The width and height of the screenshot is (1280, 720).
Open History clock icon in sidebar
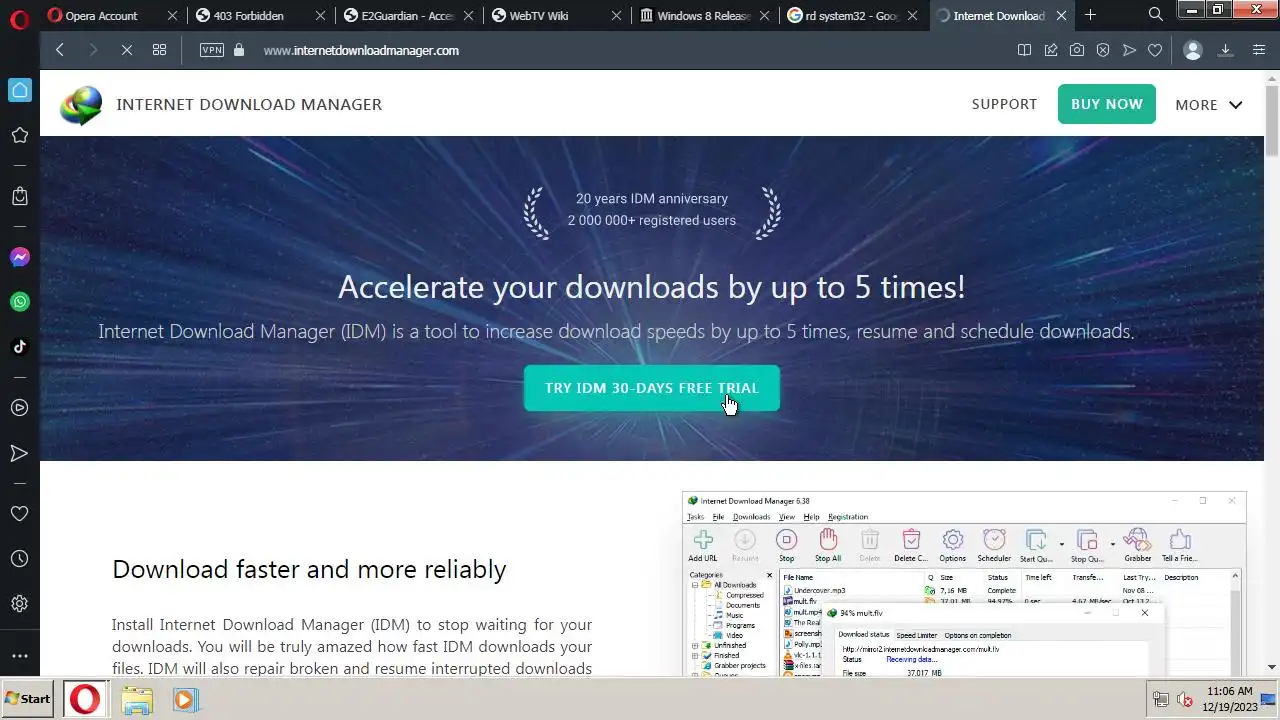(19, 559)
